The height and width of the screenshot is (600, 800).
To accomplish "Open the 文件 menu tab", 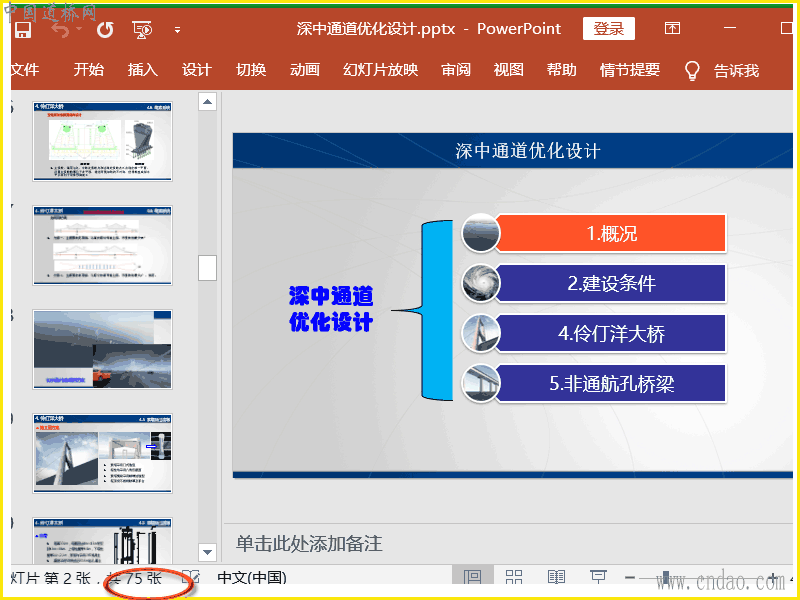I will pos(24,69).
